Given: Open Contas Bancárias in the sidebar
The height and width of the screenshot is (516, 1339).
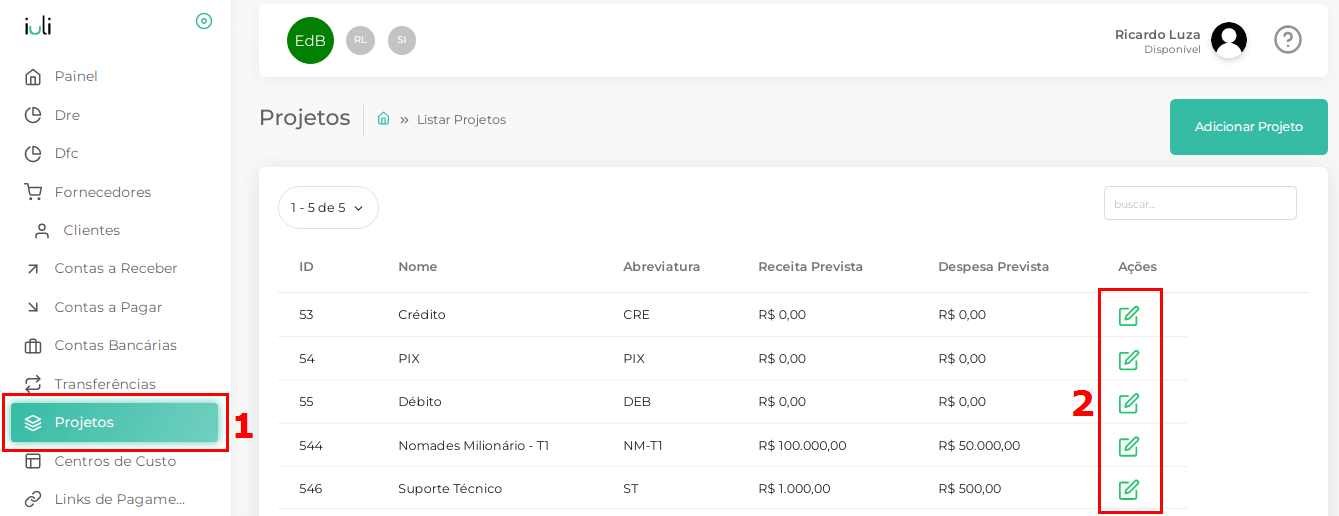Looking at the screenshot, I should [x=115, y=346].
